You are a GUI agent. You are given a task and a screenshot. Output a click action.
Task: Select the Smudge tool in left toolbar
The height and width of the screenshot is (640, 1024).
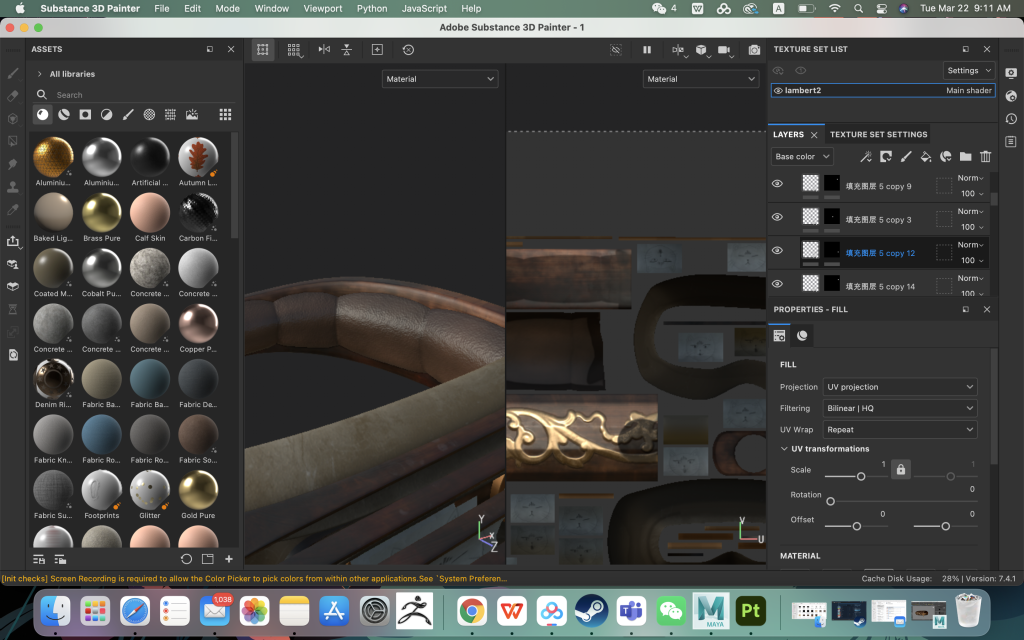coord(12,164)
